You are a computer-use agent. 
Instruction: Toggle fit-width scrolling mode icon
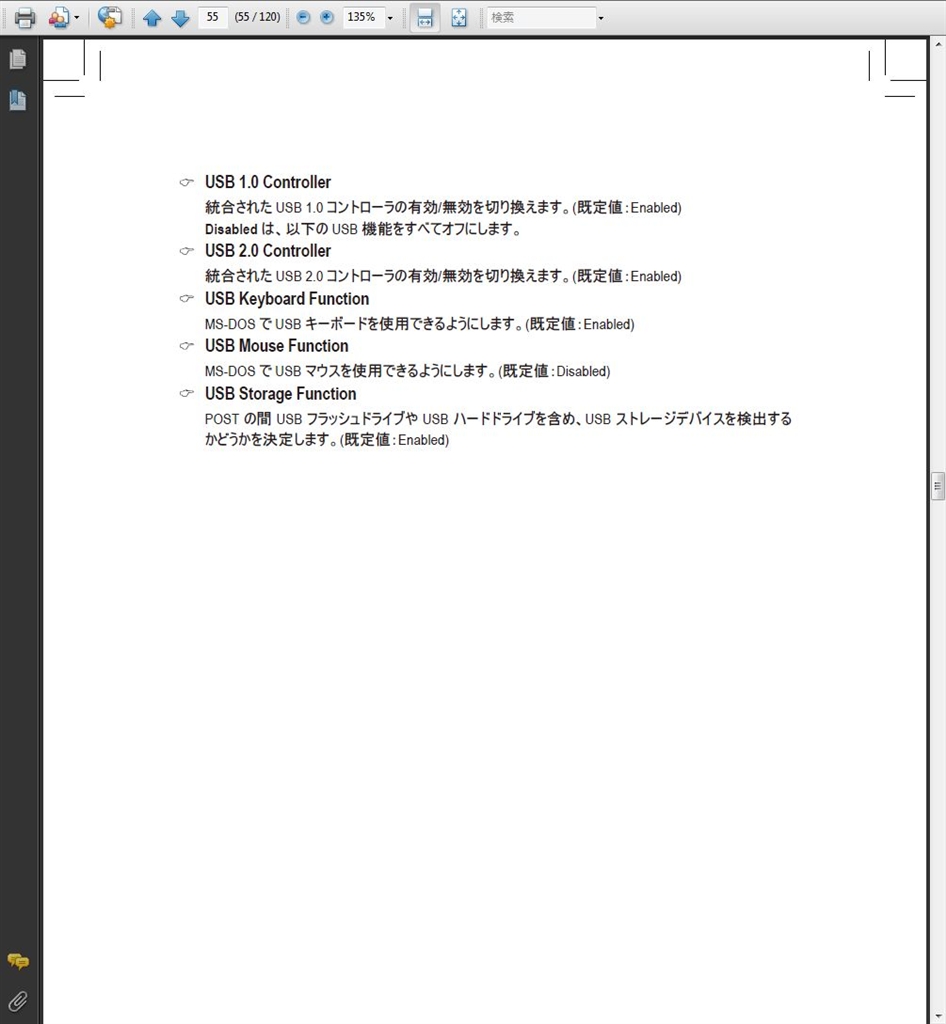click(x=424, y=18)
